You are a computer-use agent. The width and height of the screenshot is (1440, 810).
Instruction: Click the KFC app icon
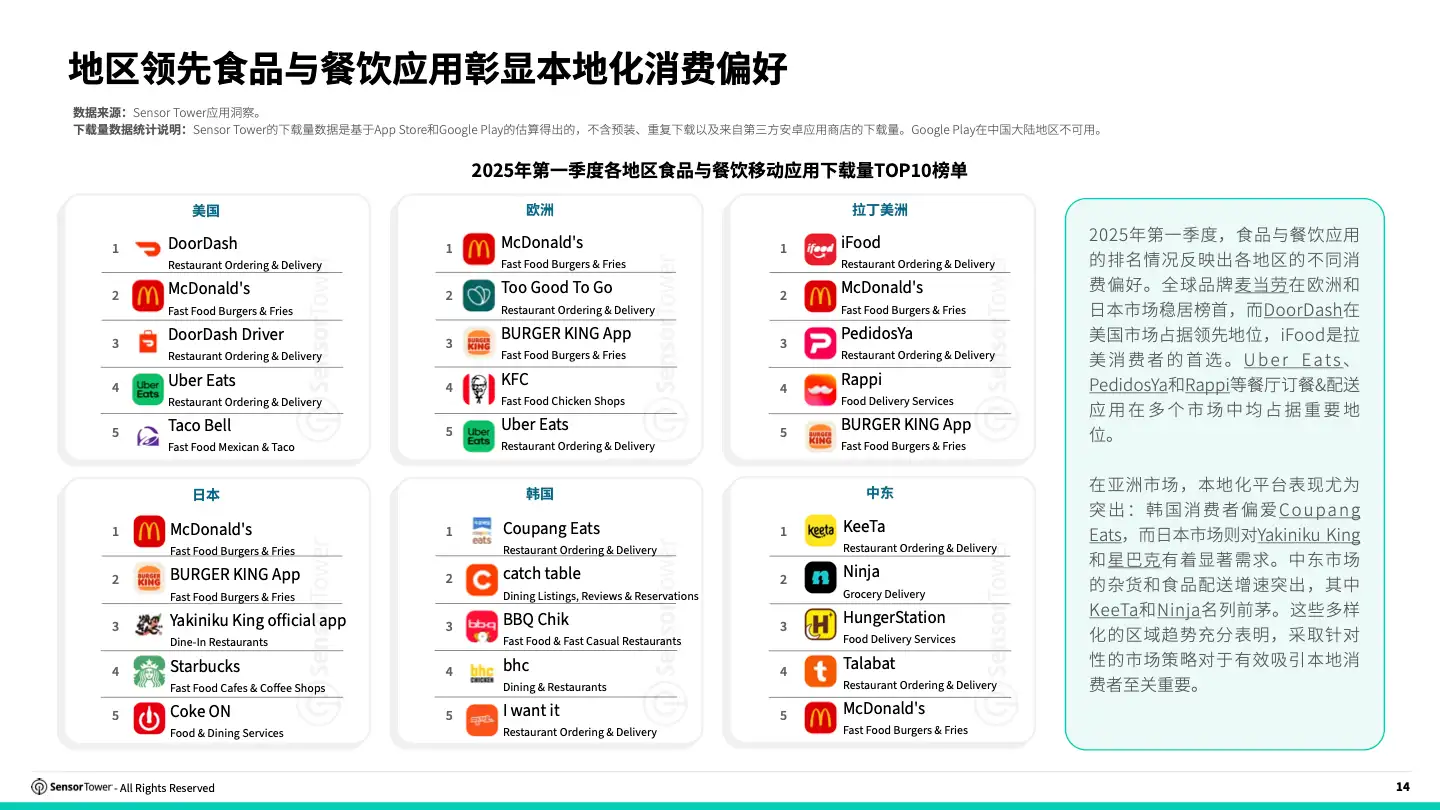tap(479, 388)
